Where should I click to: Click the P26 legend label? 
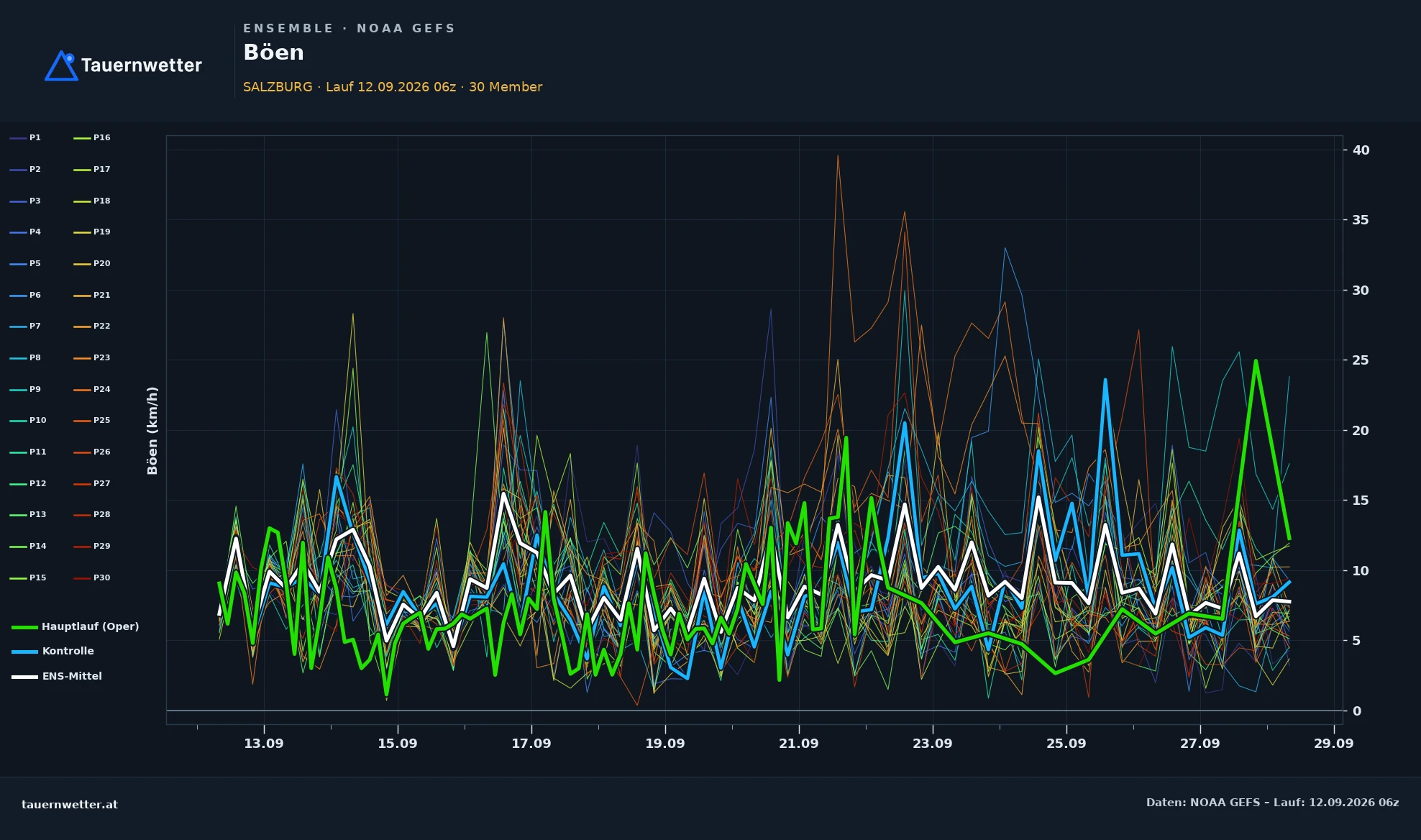pyautogui.click(x=101, y=452)
